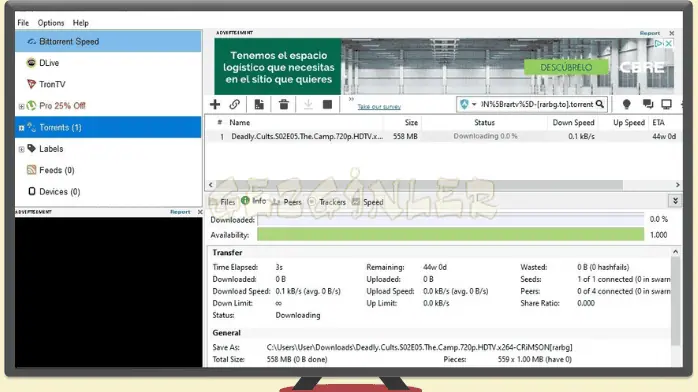Click the info pane scroll up arrow

coord(675,252)
